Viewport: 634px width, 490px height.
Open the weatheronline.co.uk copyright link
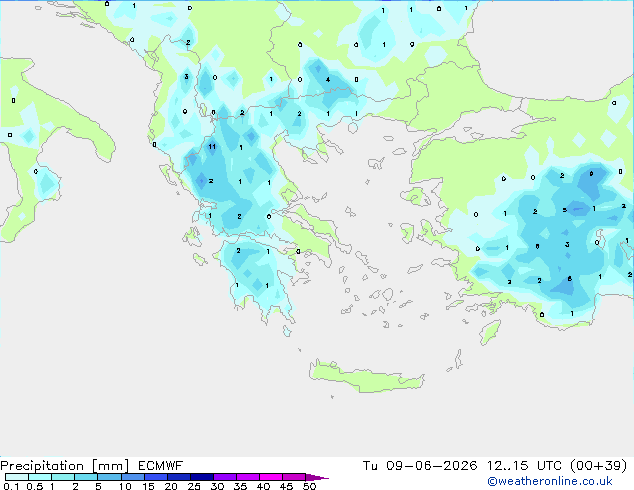pyautogui.click(x=550, y=481)
